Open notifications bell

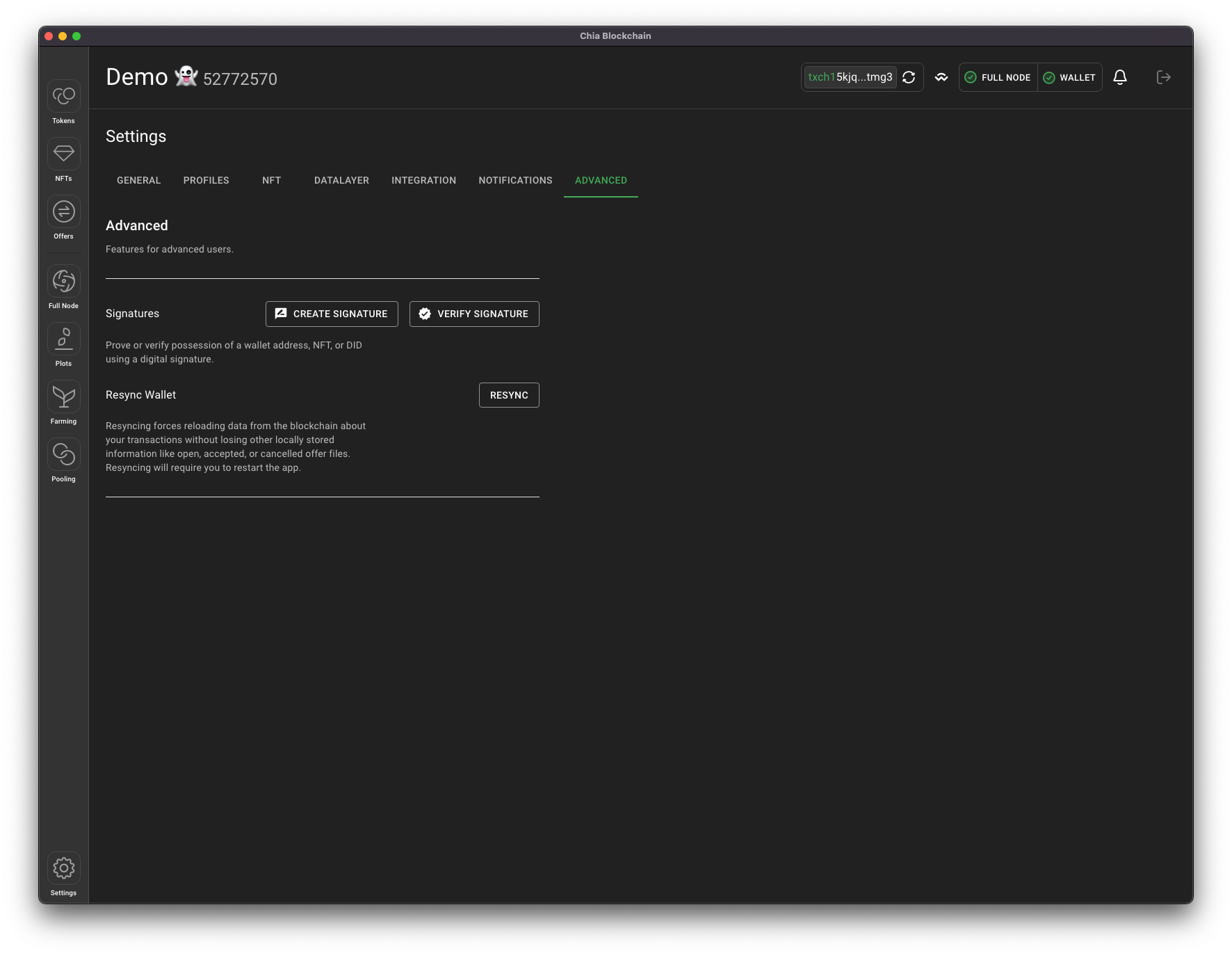1120,77
